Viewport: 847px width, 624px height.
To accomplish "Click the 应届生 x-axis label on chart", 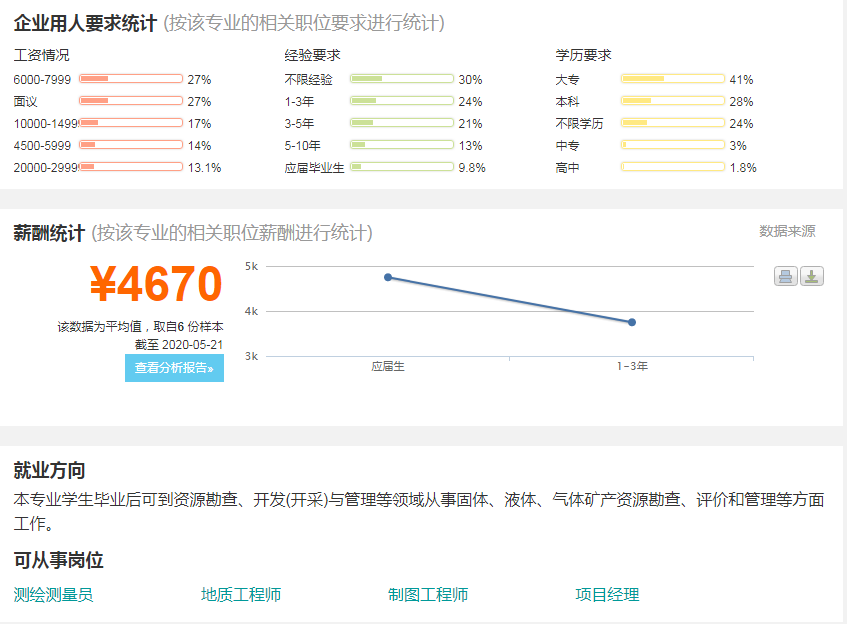I will 388,366.
